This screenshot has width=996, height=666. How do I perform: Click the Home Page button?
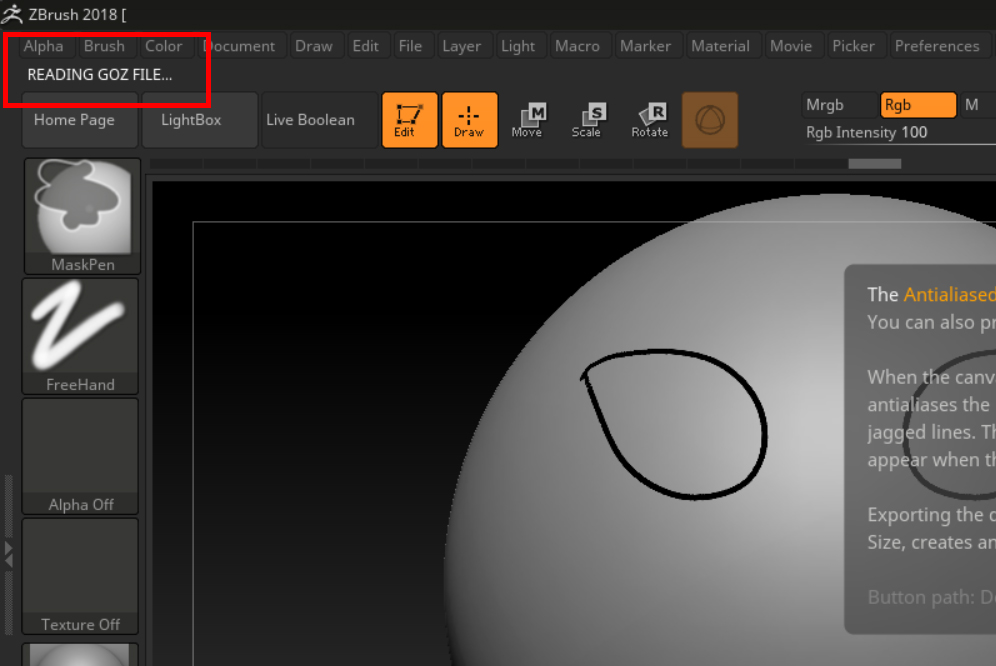[80, 120]
